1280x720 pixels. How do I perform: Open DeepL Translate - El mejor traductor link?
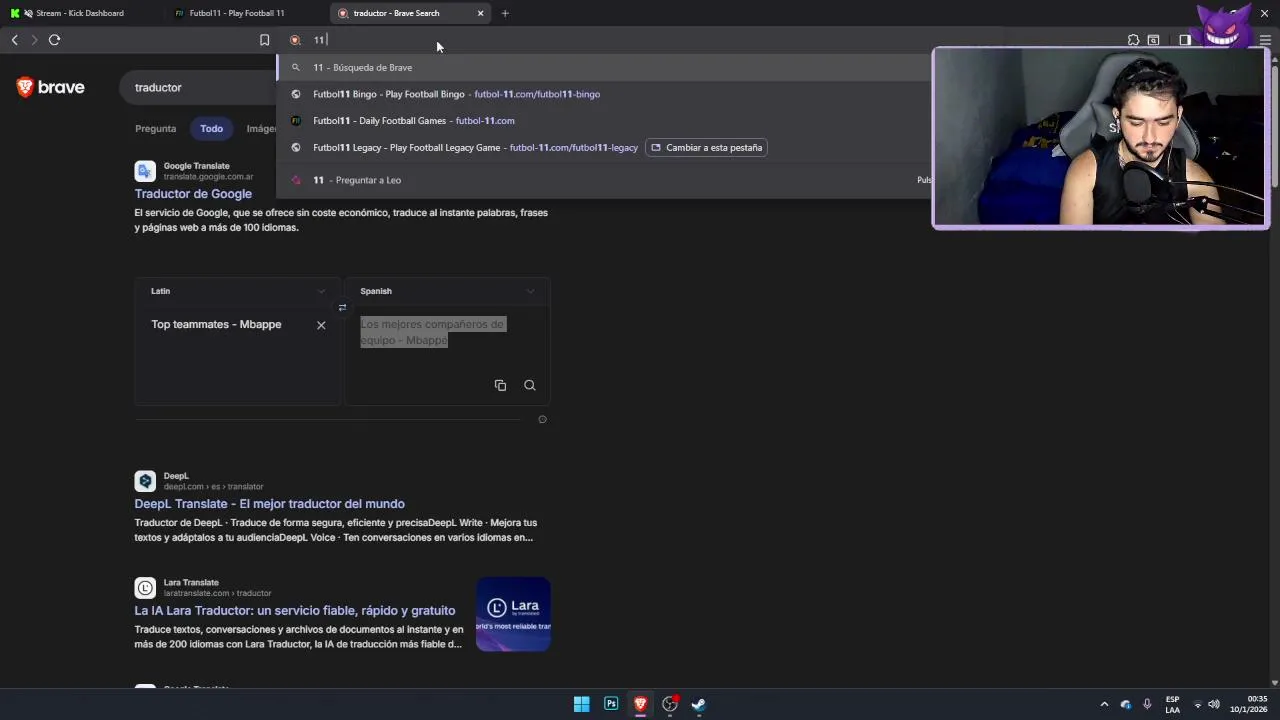click(x=269, y=504)
